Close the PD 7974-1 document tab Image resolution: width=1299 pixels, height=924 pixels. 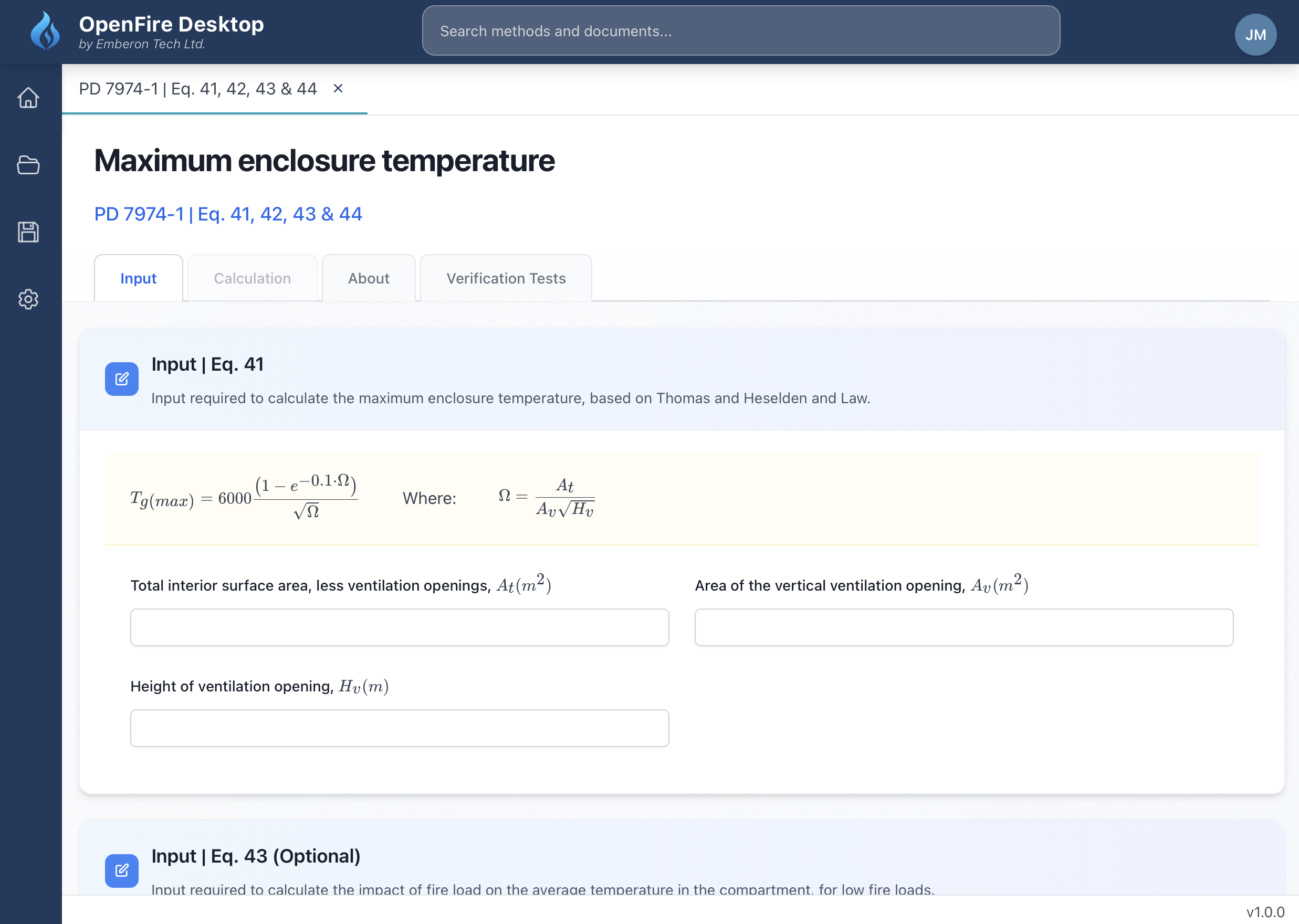(x=338, y=88)
